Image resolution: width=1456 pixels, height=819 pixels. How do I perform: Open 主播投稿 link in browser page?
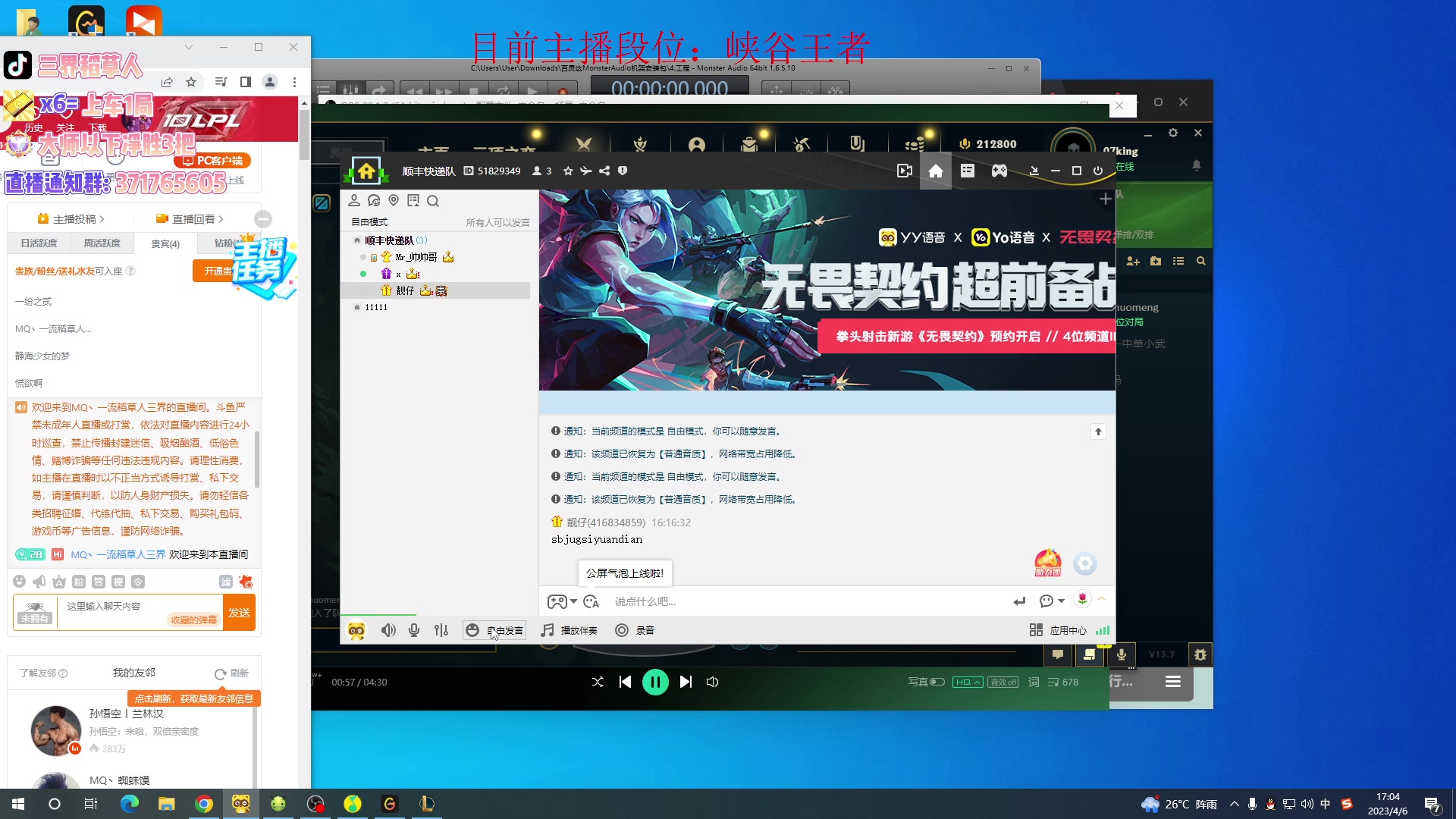pos(71,219)
